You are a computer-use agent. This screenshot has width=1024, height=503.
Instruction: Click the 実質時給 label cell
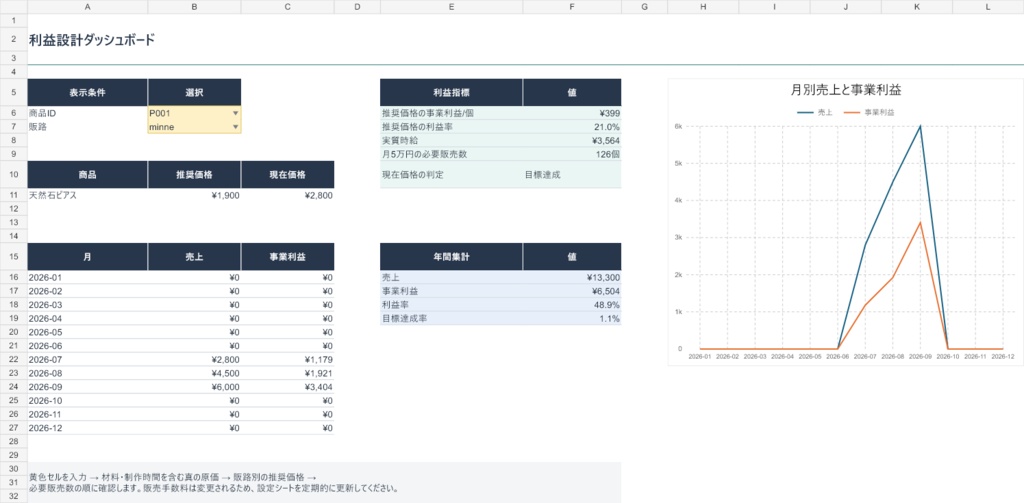(451, 140)
